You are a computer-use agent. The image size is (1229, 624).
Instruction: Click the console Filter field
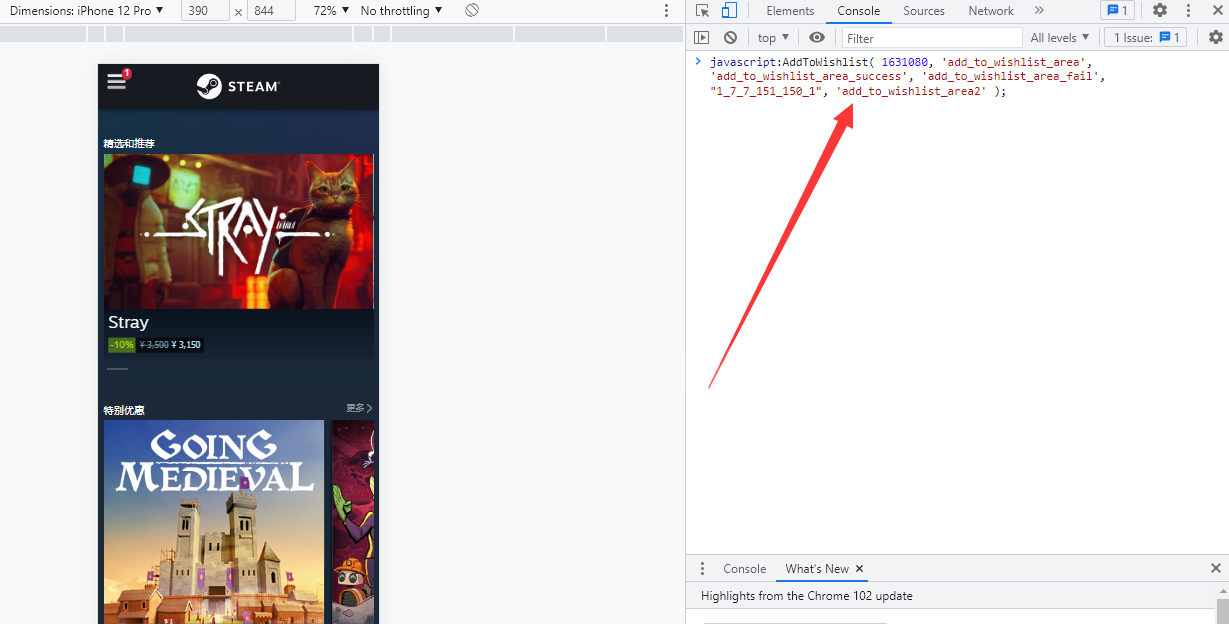tap(932, 38)
